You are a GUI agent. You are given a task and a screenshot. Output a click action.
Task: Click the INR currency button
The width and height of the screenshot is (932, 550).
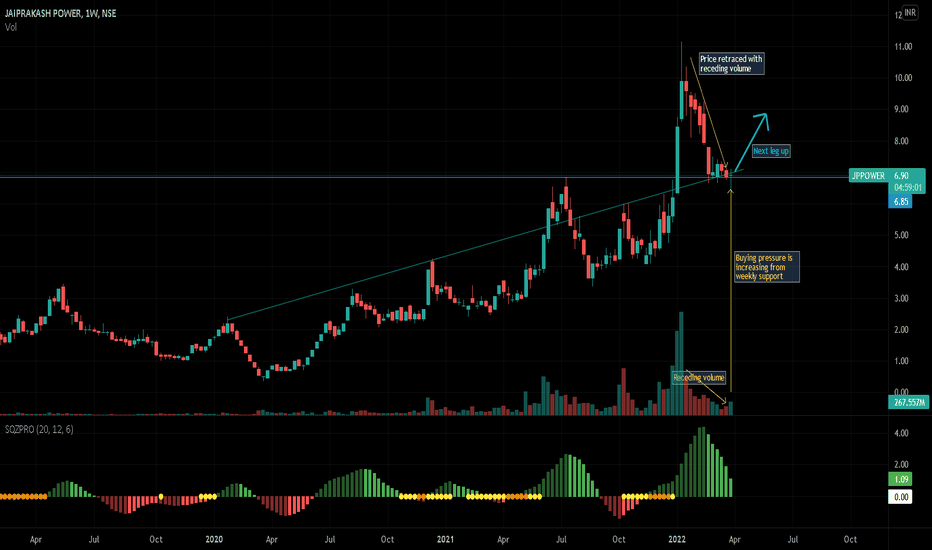(910, 12)
